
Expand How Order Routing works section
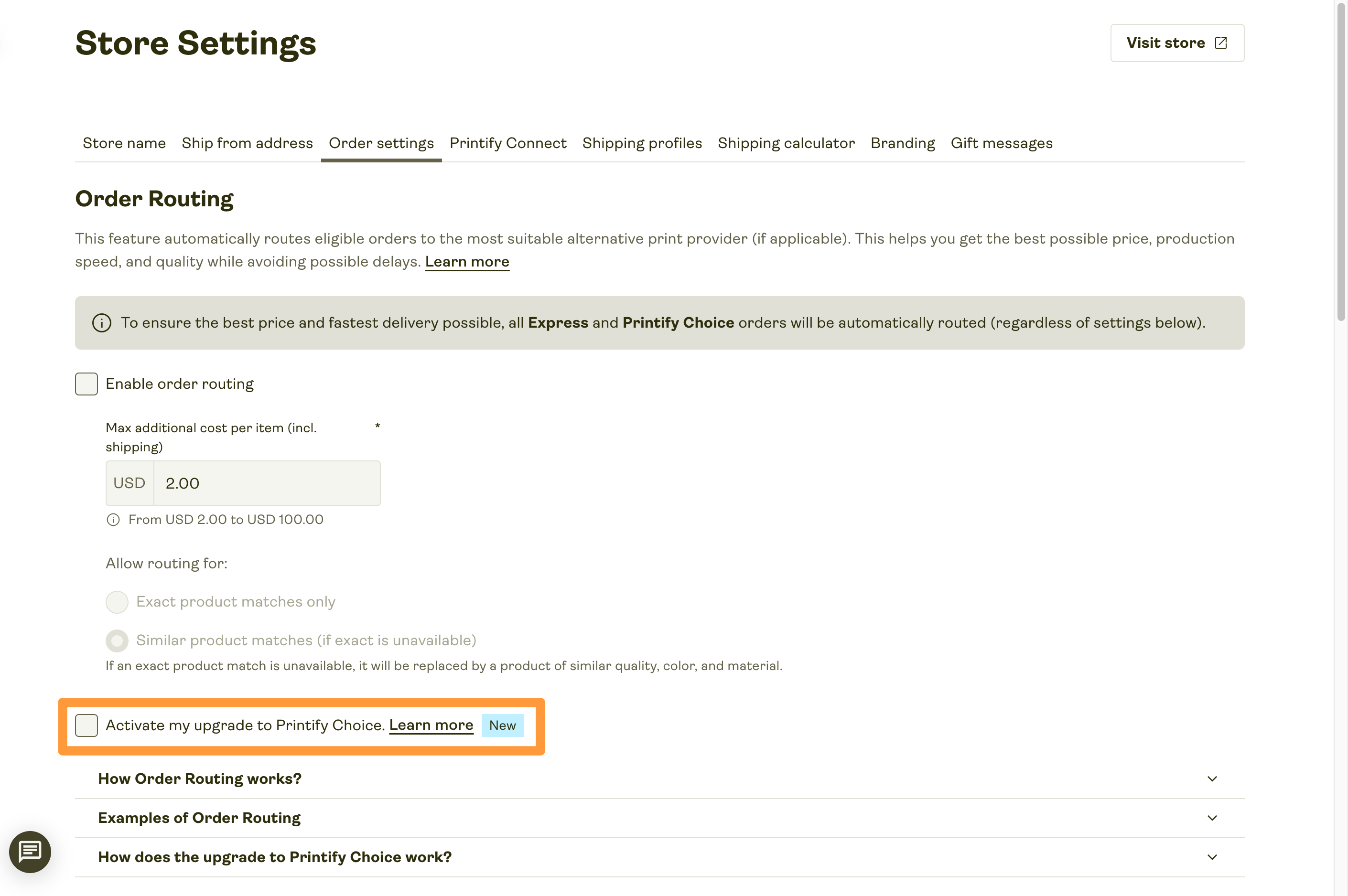coord(660,779)
